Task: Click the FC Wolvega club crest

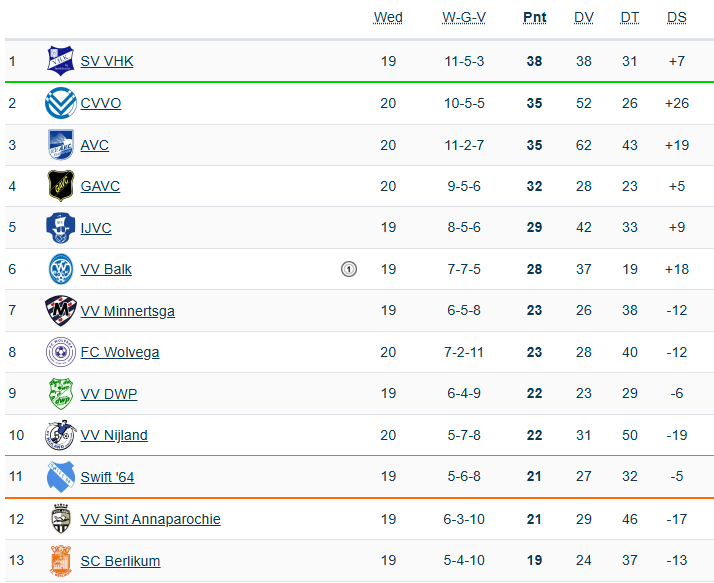Action: click(61, 352)
